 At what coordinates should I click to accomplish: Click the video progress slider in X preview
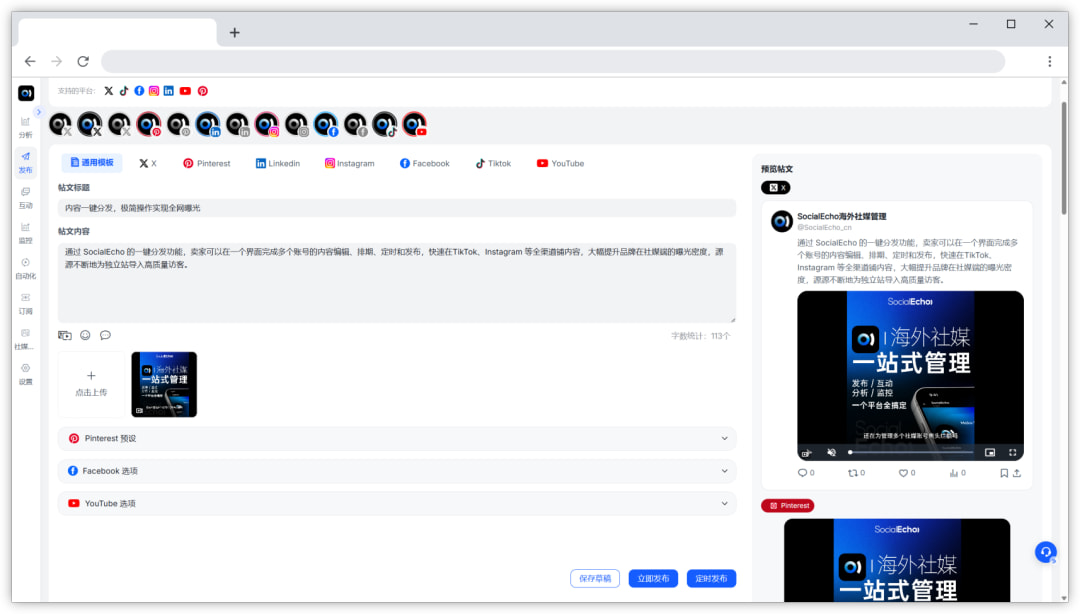coord(911,453)
